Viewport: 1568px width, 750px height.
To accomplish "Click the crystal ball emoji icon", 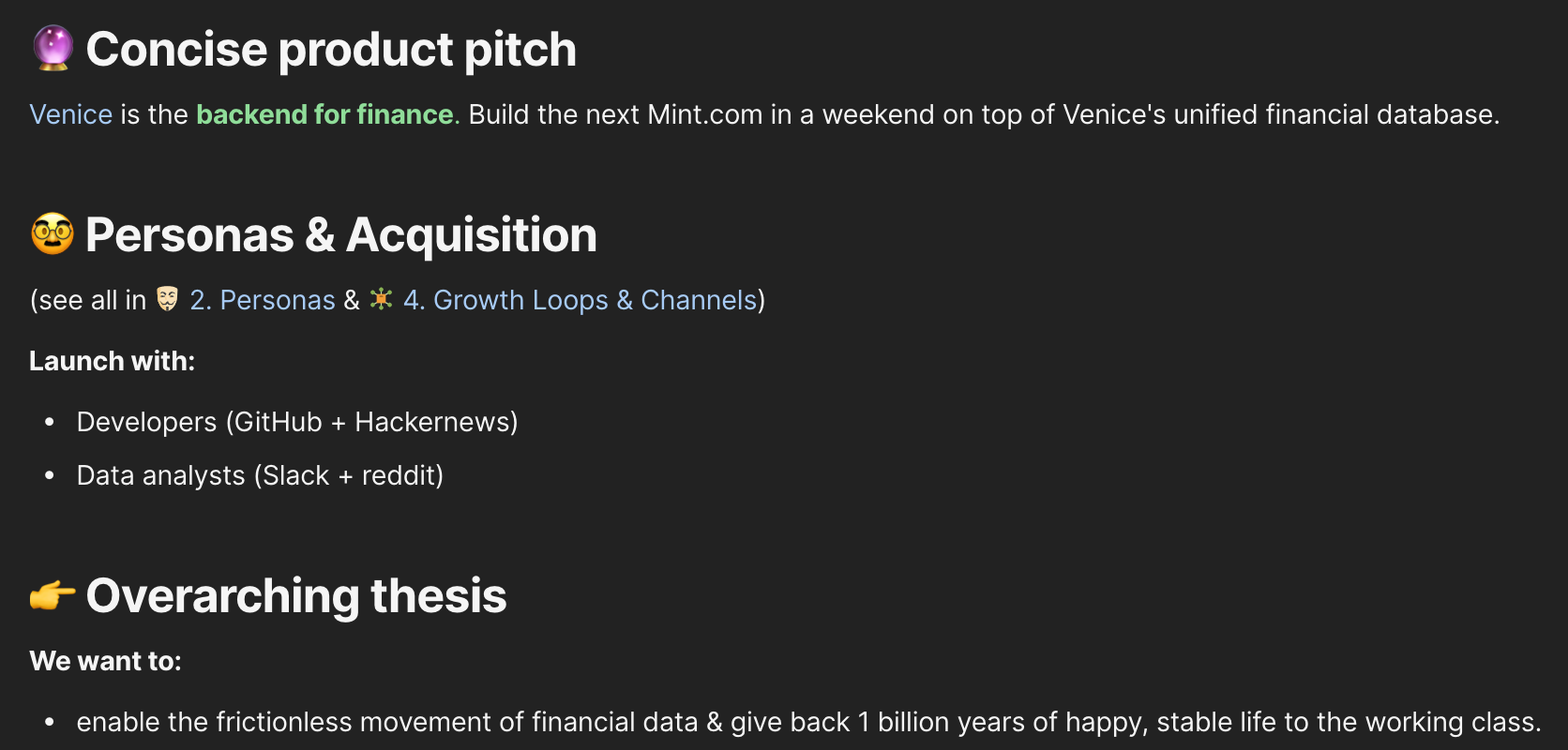I will click(x=53, y=48).
